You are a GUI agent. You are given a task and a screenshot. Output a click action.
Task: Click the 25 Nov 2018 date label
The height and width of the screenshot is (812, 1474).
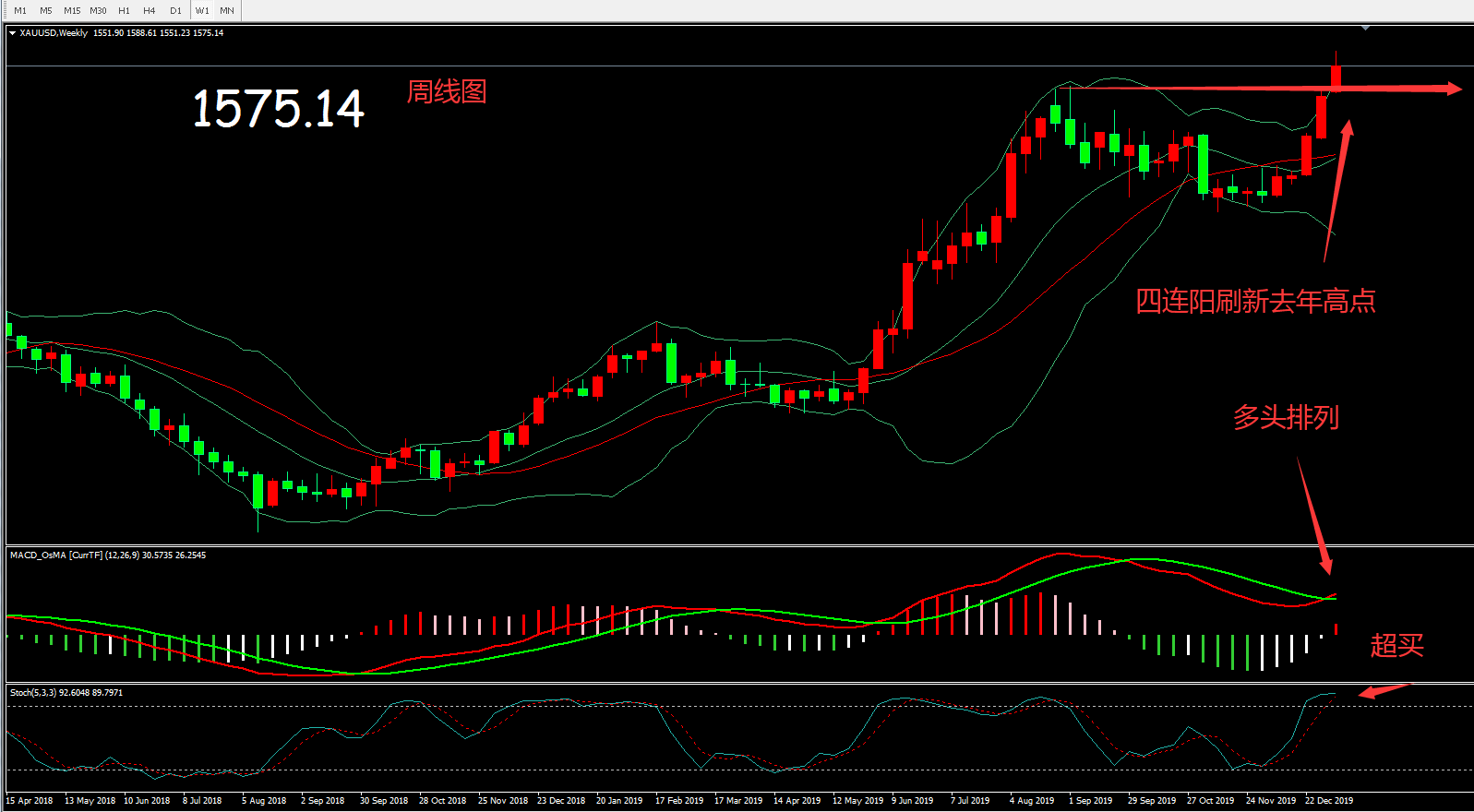point(503,801)
